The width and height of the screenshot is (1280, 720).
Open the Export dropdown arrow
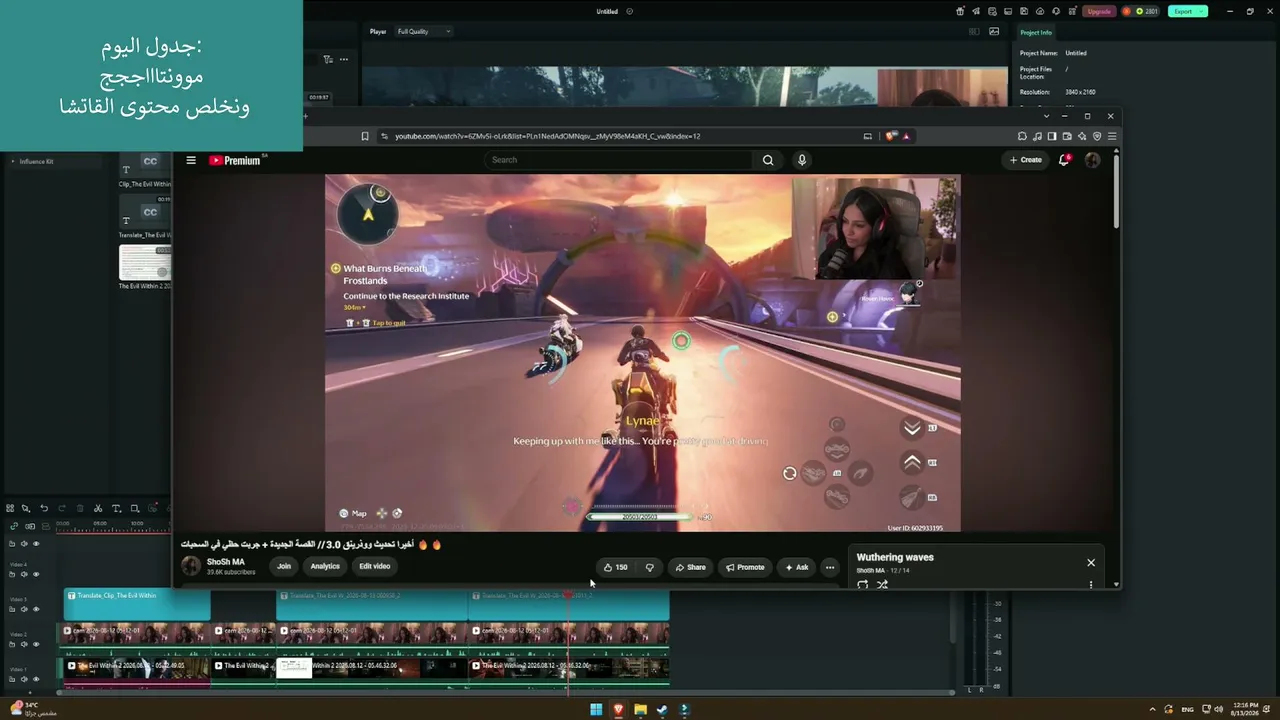tap(1201, 11)
